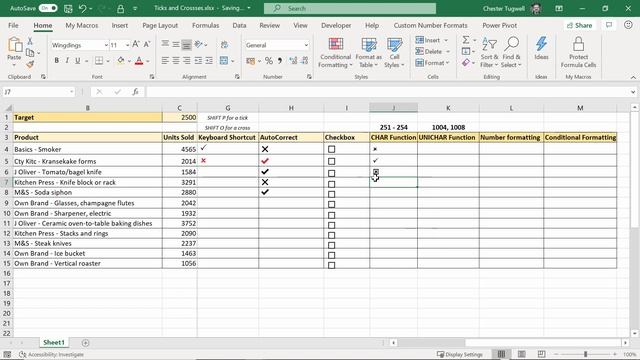Click the Format Painter brush icon
This screenshot has width=640, height=360.
30,64
